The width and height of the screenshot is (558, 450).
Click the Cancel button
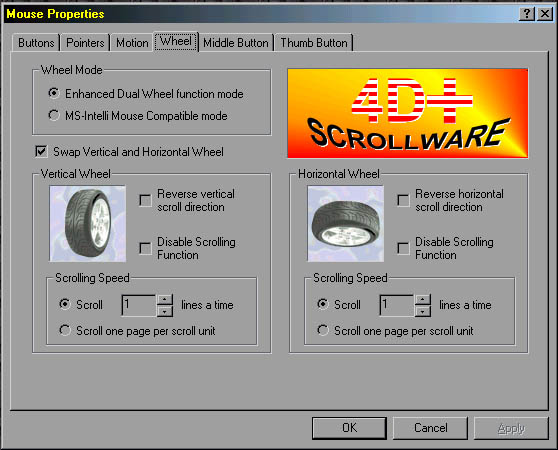pos(430,428)
